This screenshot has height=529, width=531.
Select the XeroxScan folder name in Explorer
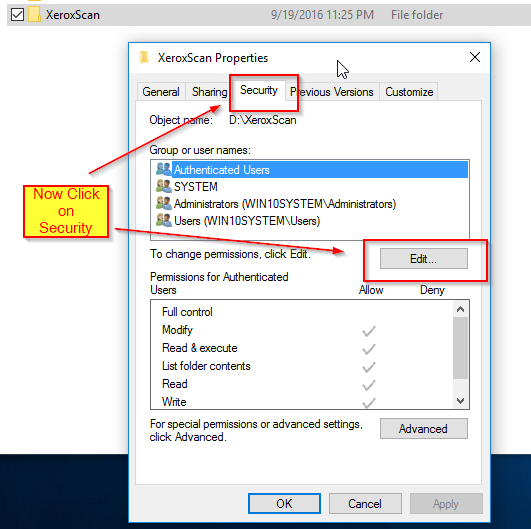tap(73, 15)
